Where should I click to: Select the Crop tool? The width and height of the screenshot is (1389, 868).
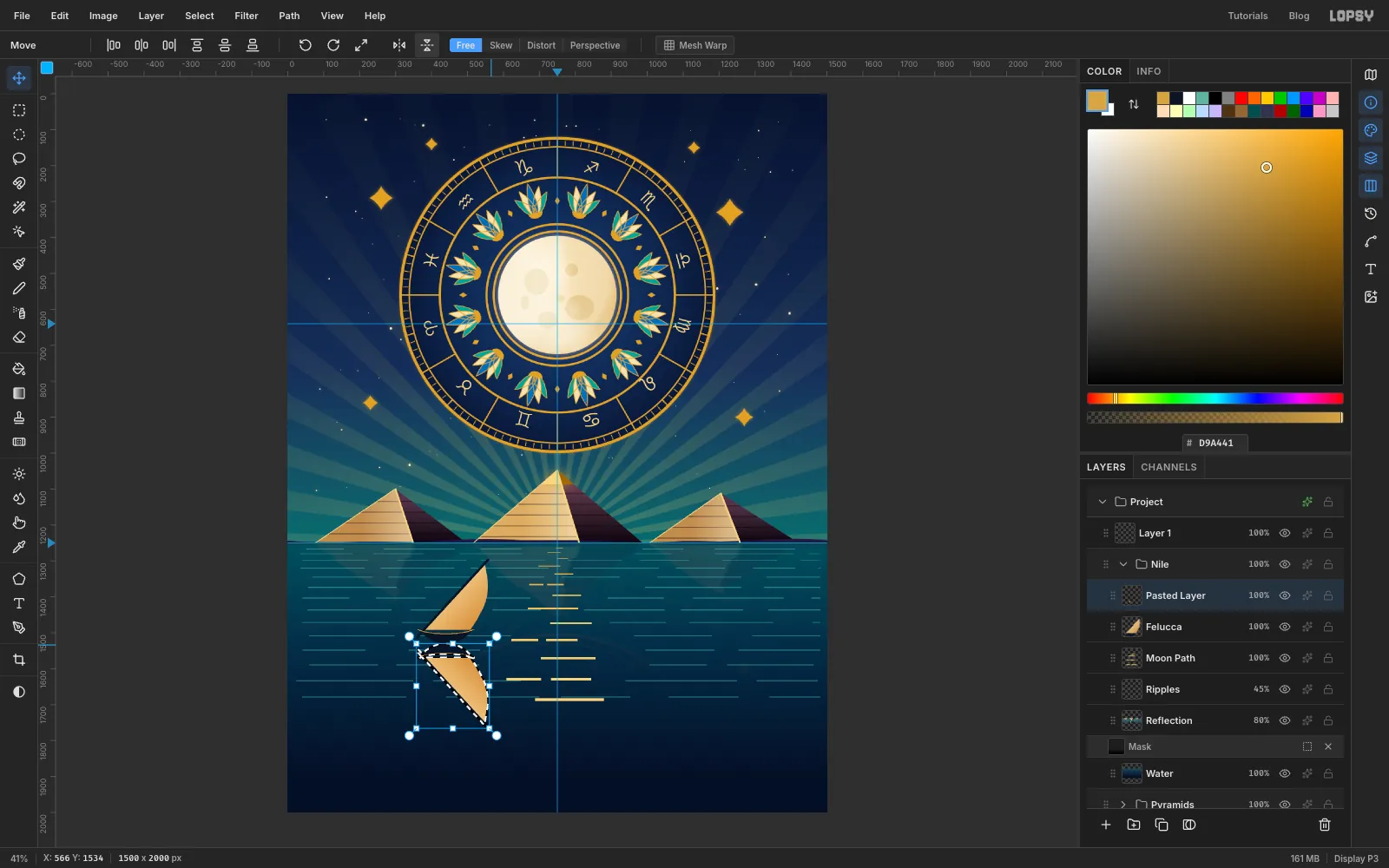[19, 660]
